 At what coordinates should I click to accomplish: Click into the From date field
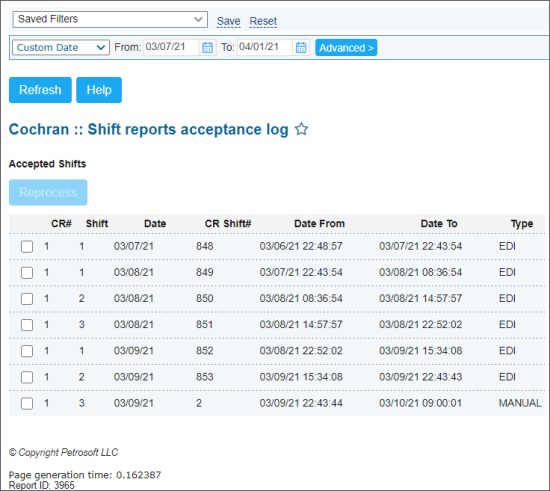171,47
